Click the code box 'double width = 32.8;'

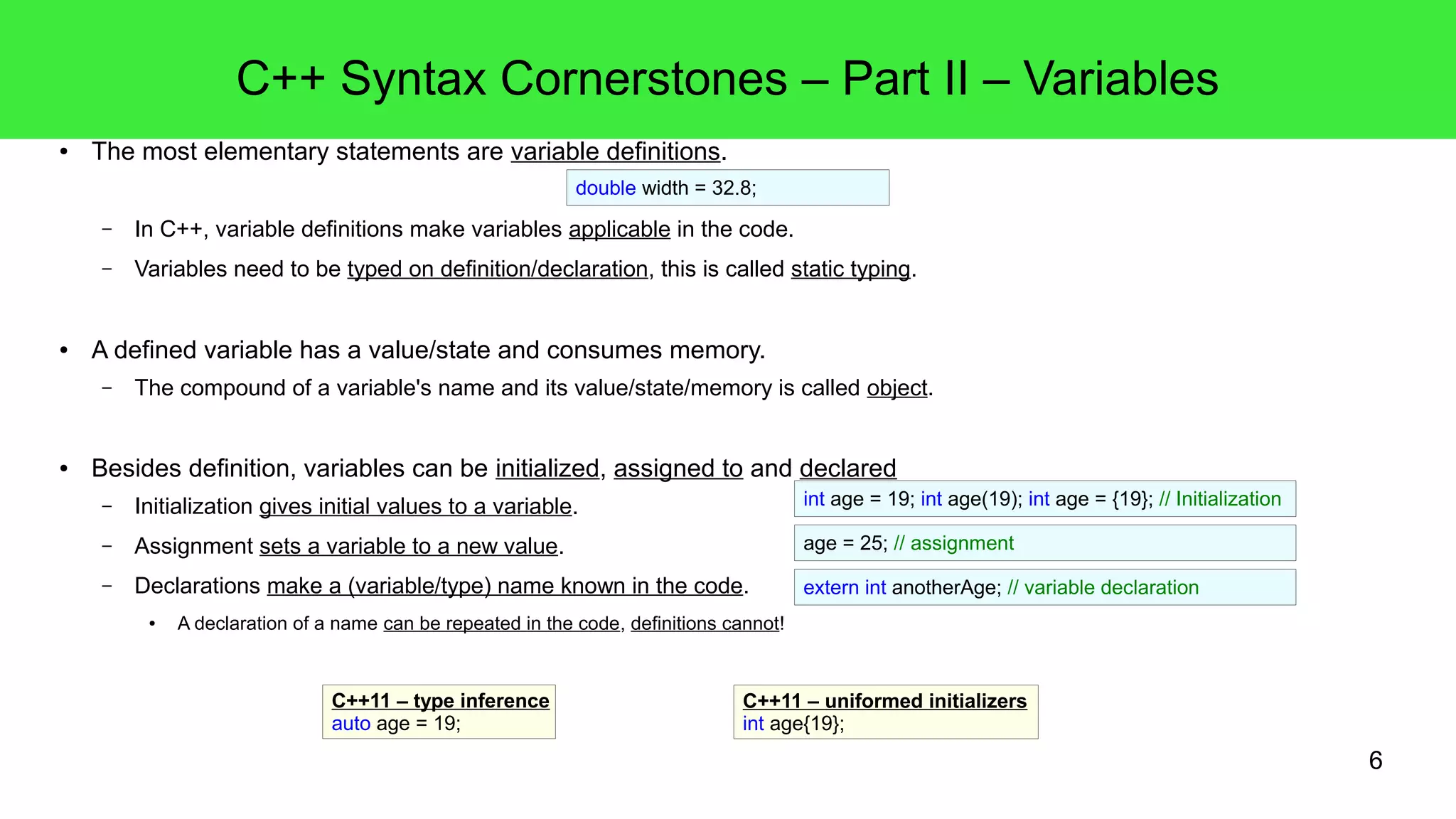point(727,188)
